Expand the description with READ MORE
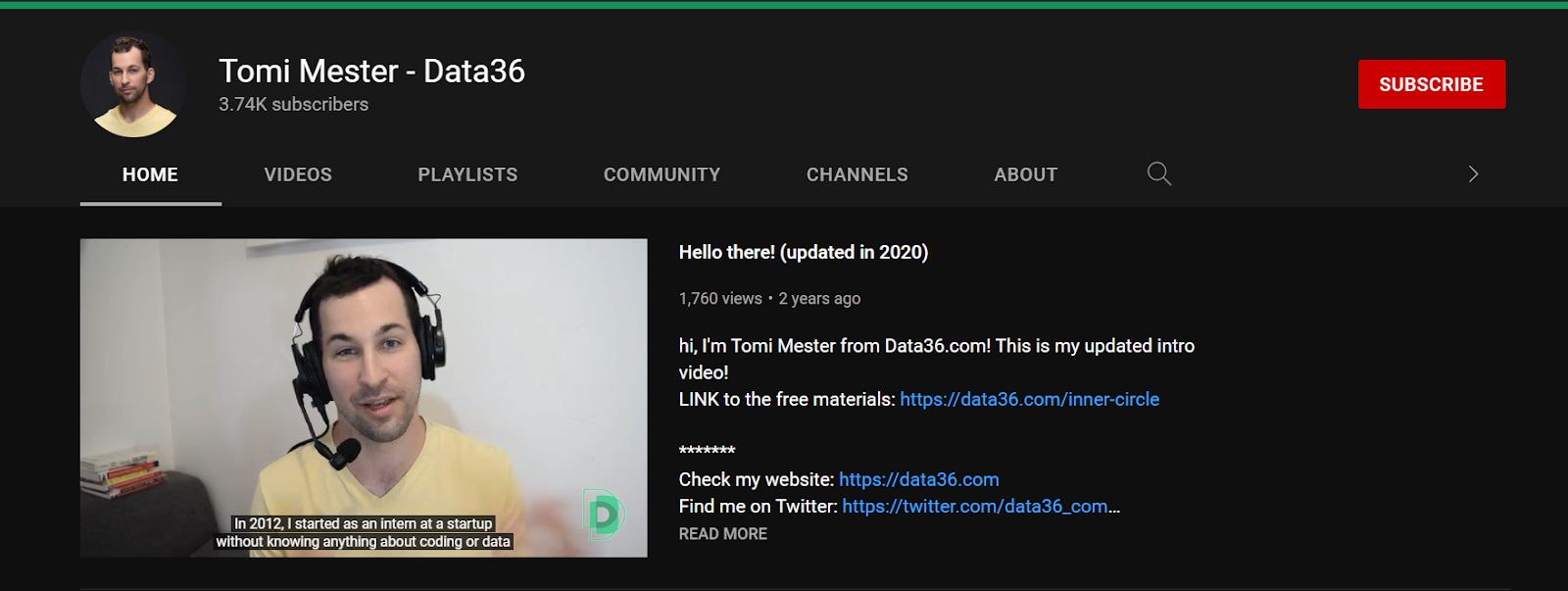This screenshot has width=1568, height=591. click(722, 534)
